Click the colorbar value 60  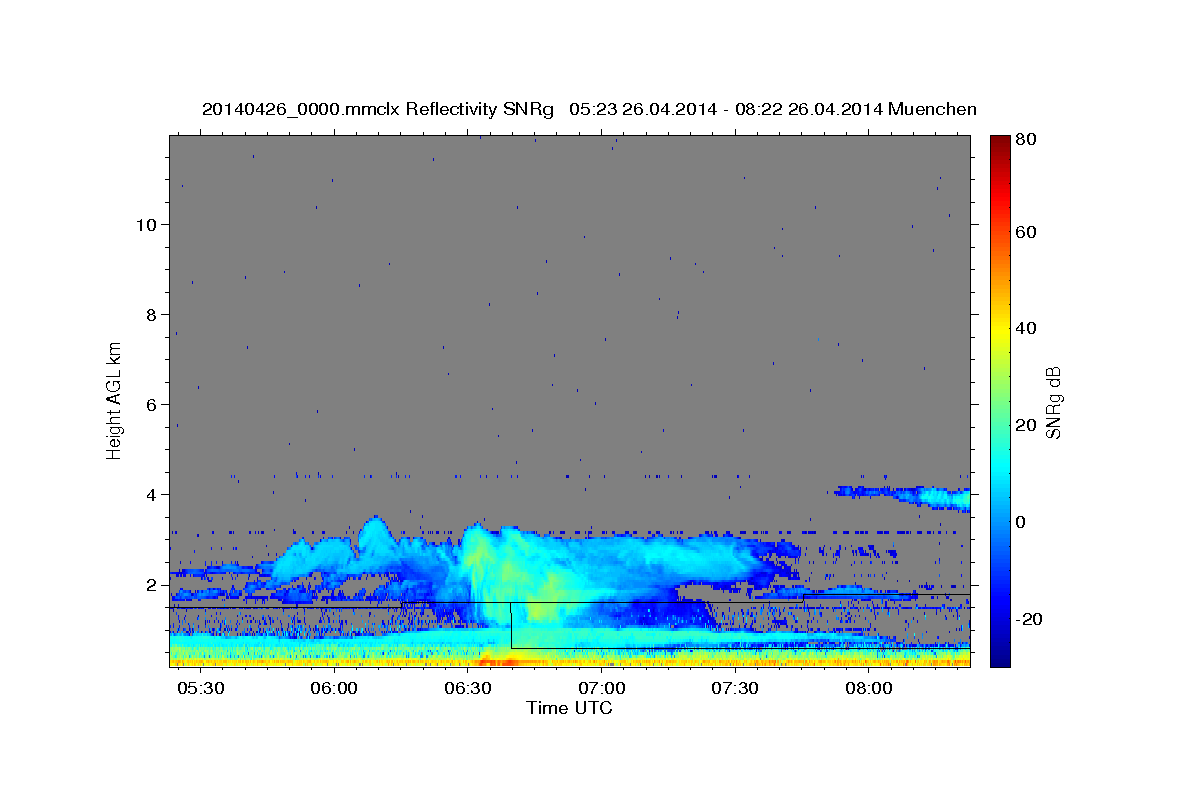(x=1025, y=232)
